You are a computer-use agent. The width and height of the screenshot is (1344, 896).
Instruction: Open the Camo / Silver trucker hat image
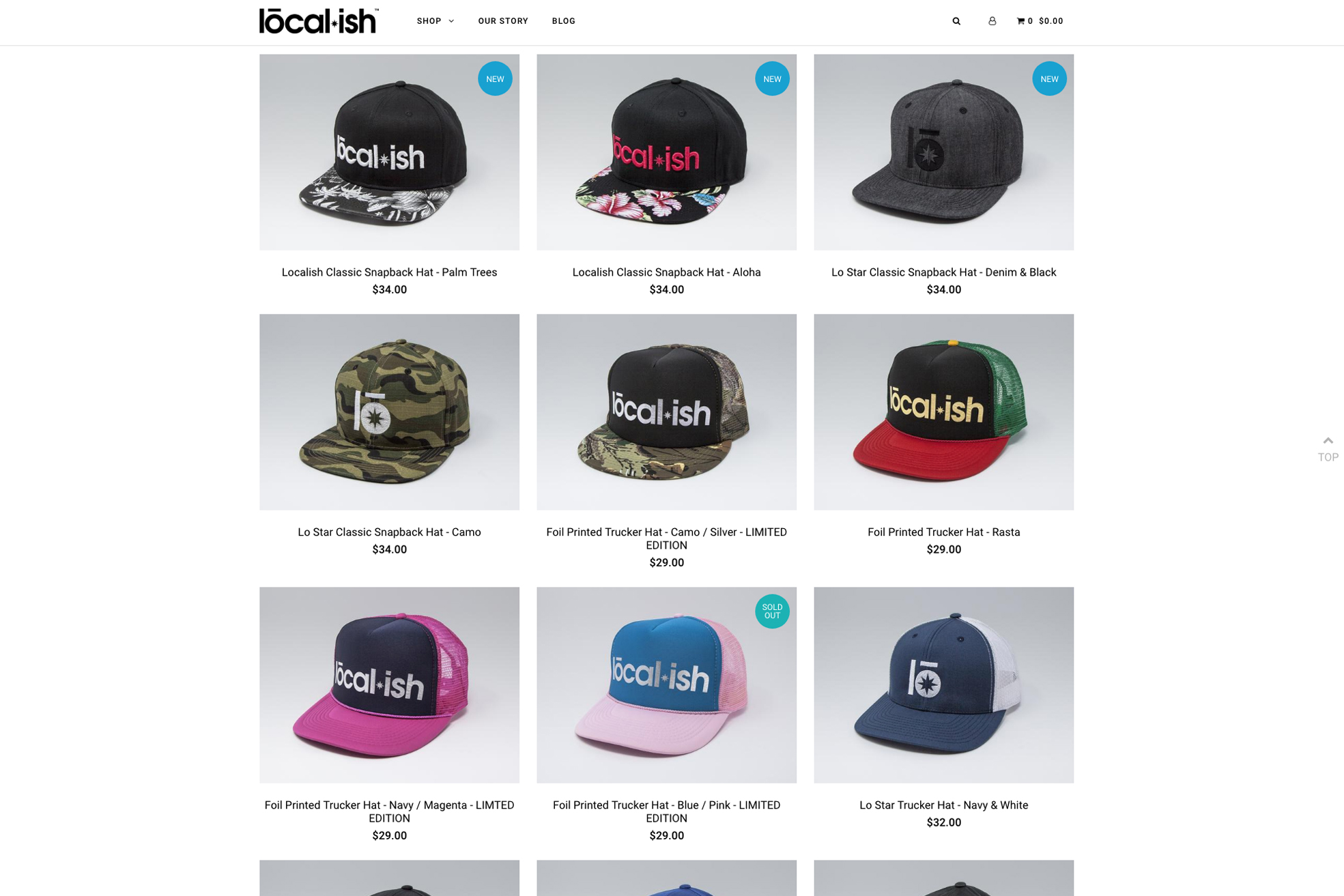tap(666, 412)
